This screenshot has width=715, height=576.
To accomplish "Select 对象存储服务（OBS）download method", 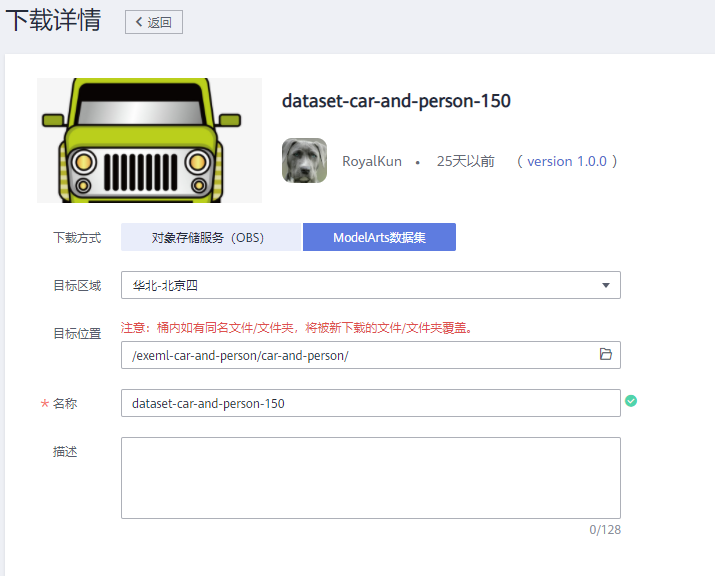I will click(x=210, y=237).
